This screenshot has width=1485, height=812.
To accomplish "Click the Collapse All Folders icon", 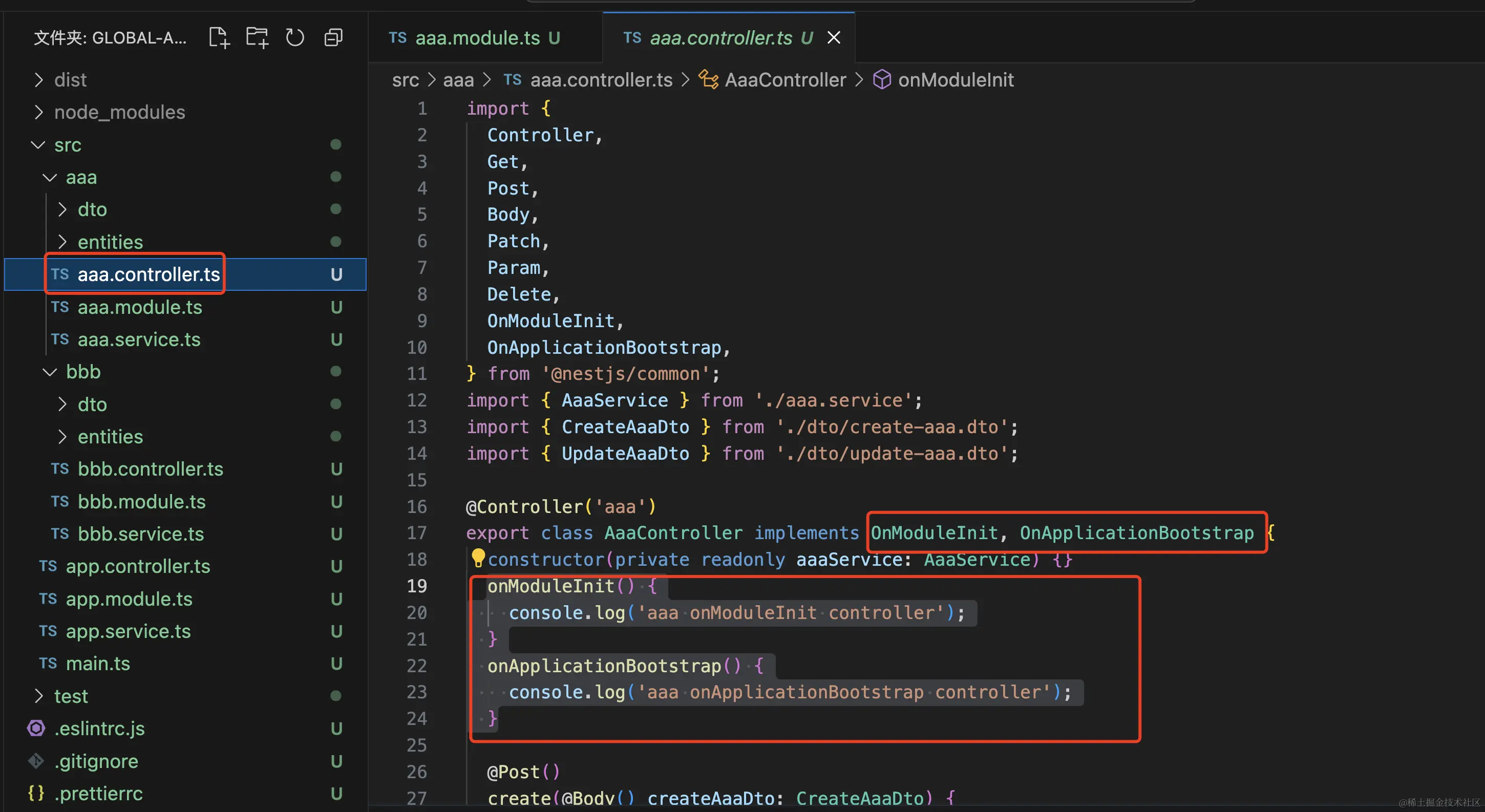I will point(334,37).
